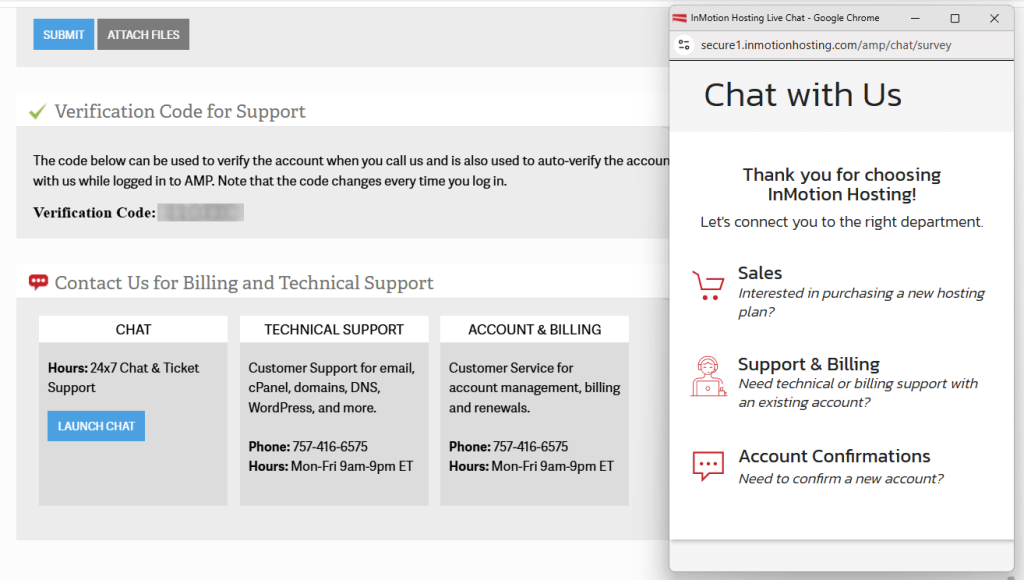Choose Account Confirmations to confirm a new account
The height and width of the screenshot is (580, 1024).
[836, 456]
